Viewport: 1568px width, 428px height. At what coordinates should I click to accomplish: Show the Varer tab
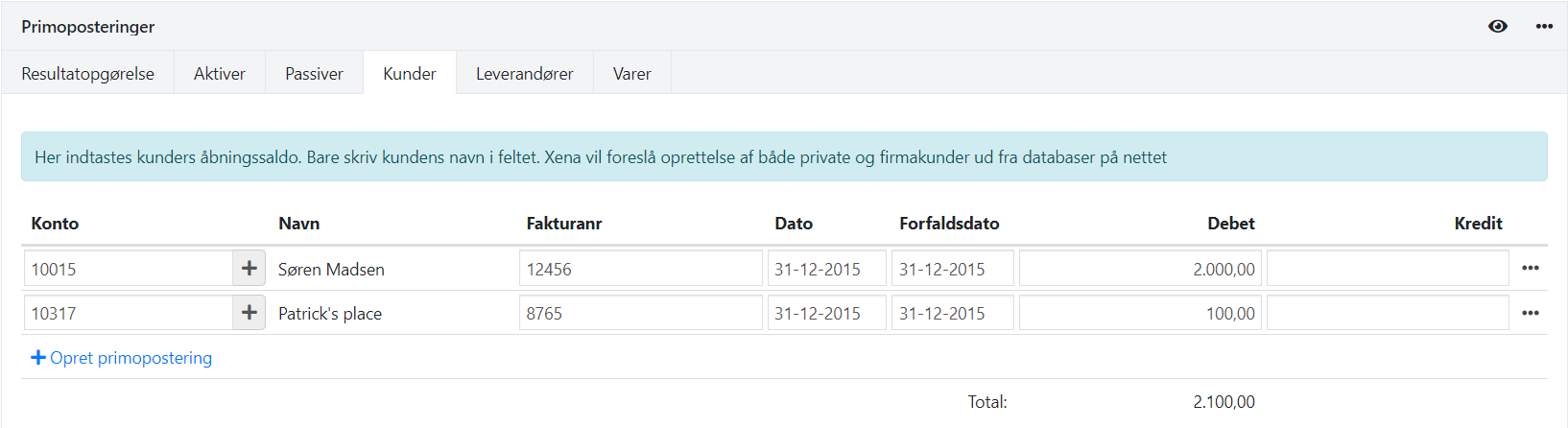point(631,74)
